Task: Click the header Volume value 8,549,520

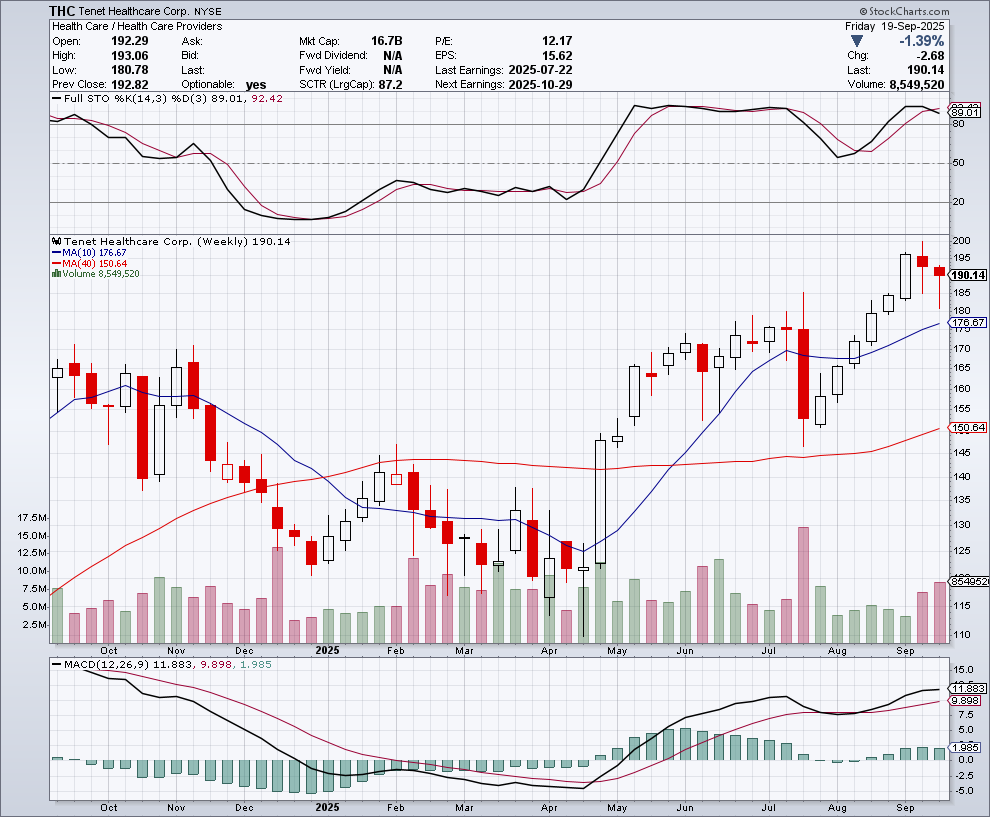Action: coord(917,85)
